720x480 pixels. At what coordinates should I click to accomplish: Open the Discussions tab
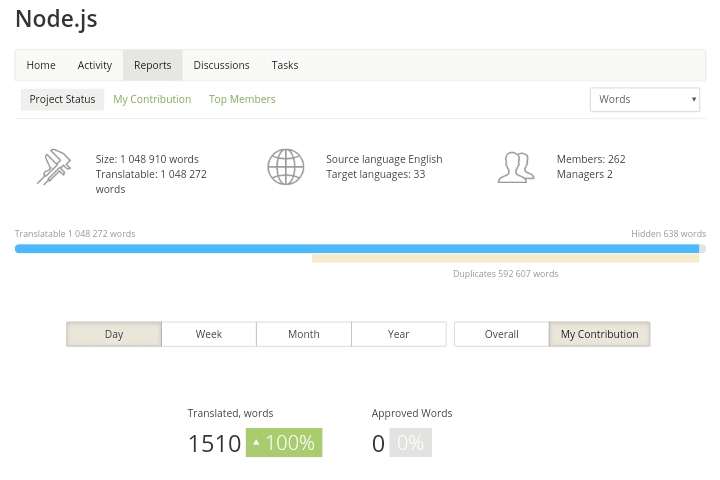[221, 65]
